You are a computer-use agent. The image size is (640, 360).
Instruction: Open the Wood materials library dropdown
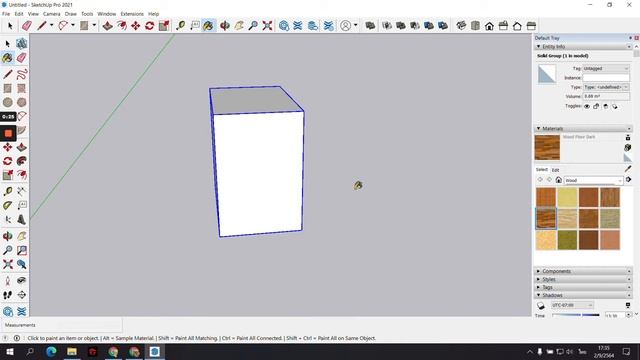[x=593, y=180]
